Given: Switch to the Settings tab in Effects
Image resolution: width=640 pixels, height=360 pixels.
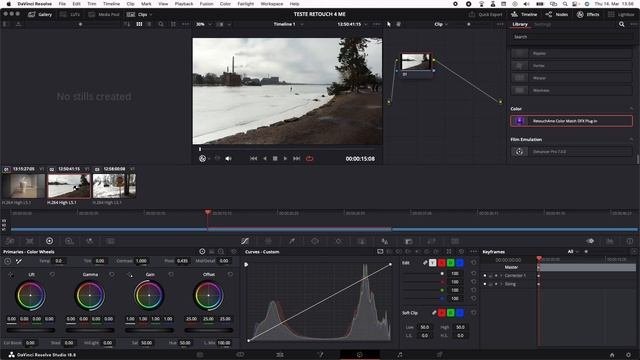Looking at the screenshot, I should pos(542,24).
